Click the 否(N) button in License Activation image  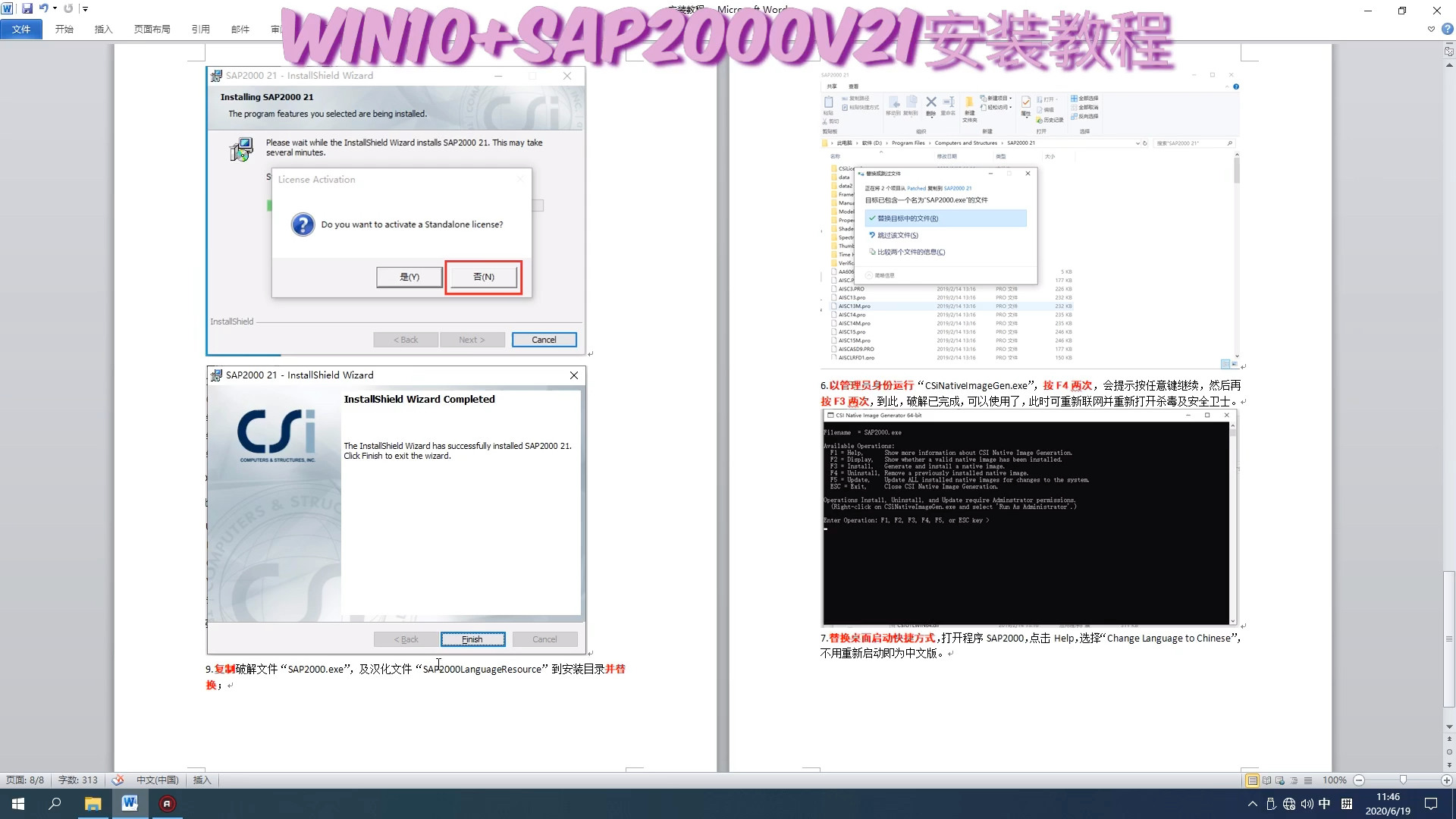coord(484,278)
